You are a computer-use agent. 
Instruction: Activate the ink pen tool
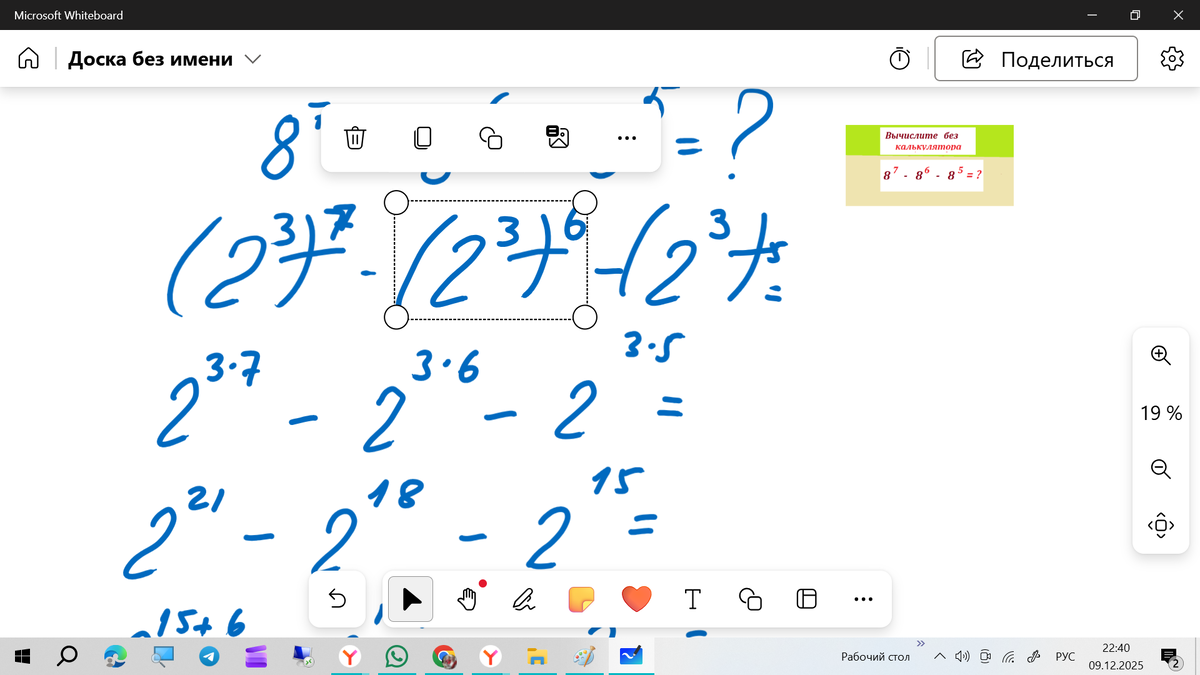coord(524,599)
